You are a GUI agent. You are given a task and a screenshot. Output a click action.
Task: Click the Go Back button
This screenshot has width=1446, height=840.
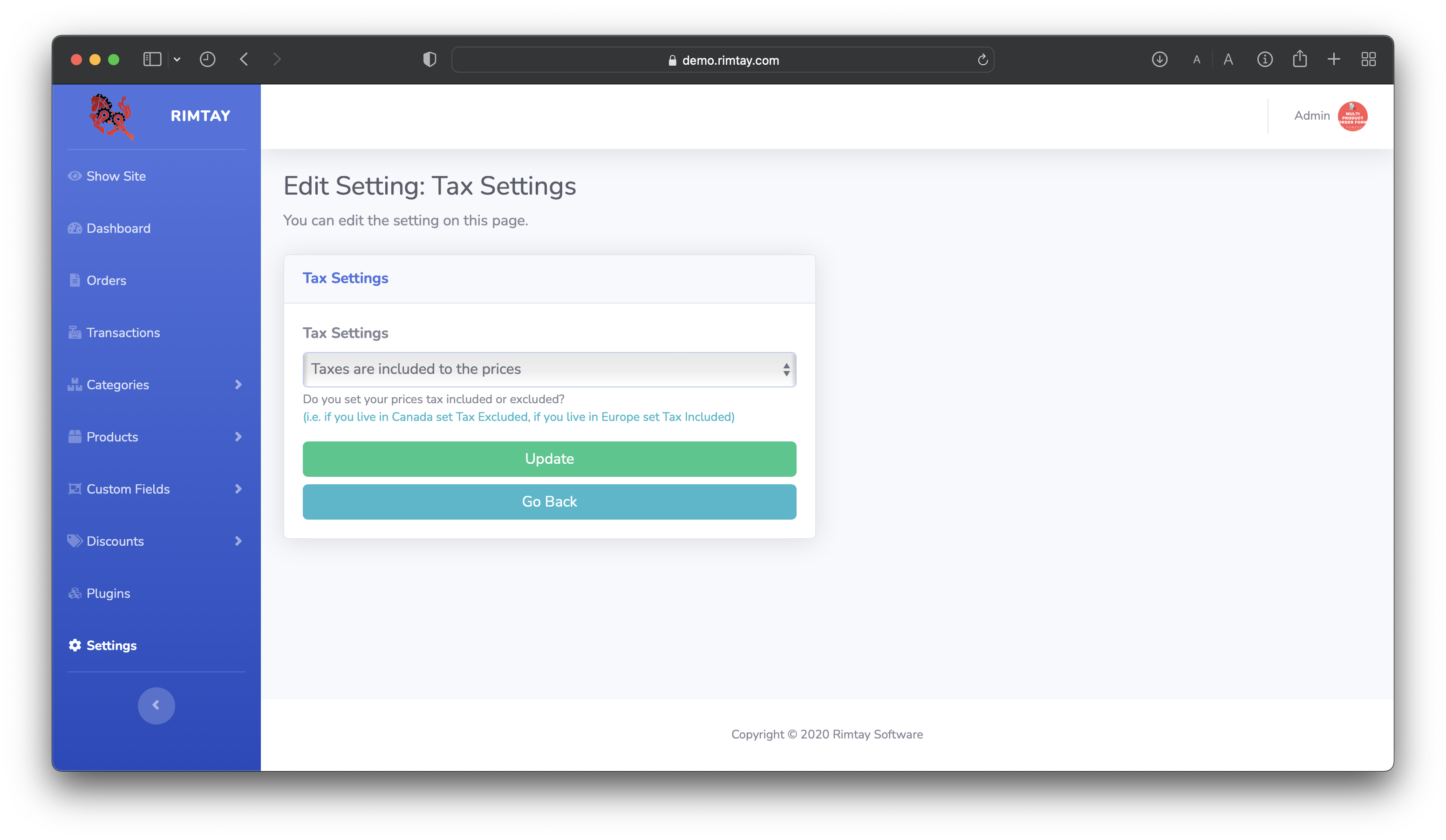549,501
